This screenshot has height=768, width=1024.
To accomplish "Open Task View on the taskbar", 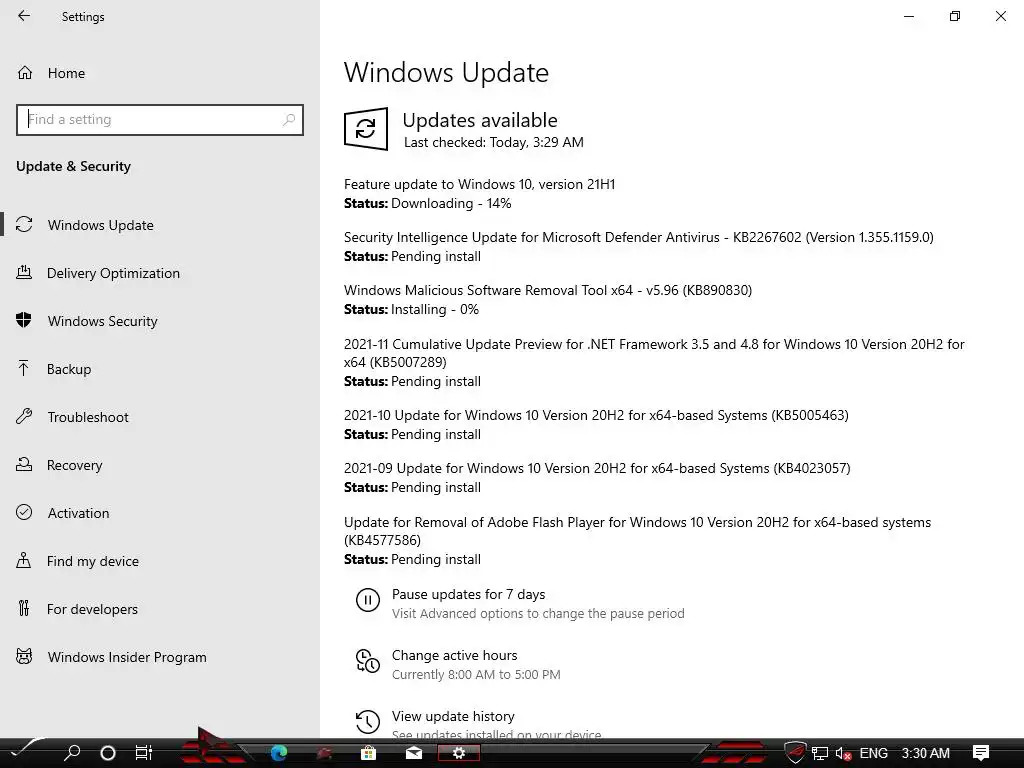I will [144, 753].
